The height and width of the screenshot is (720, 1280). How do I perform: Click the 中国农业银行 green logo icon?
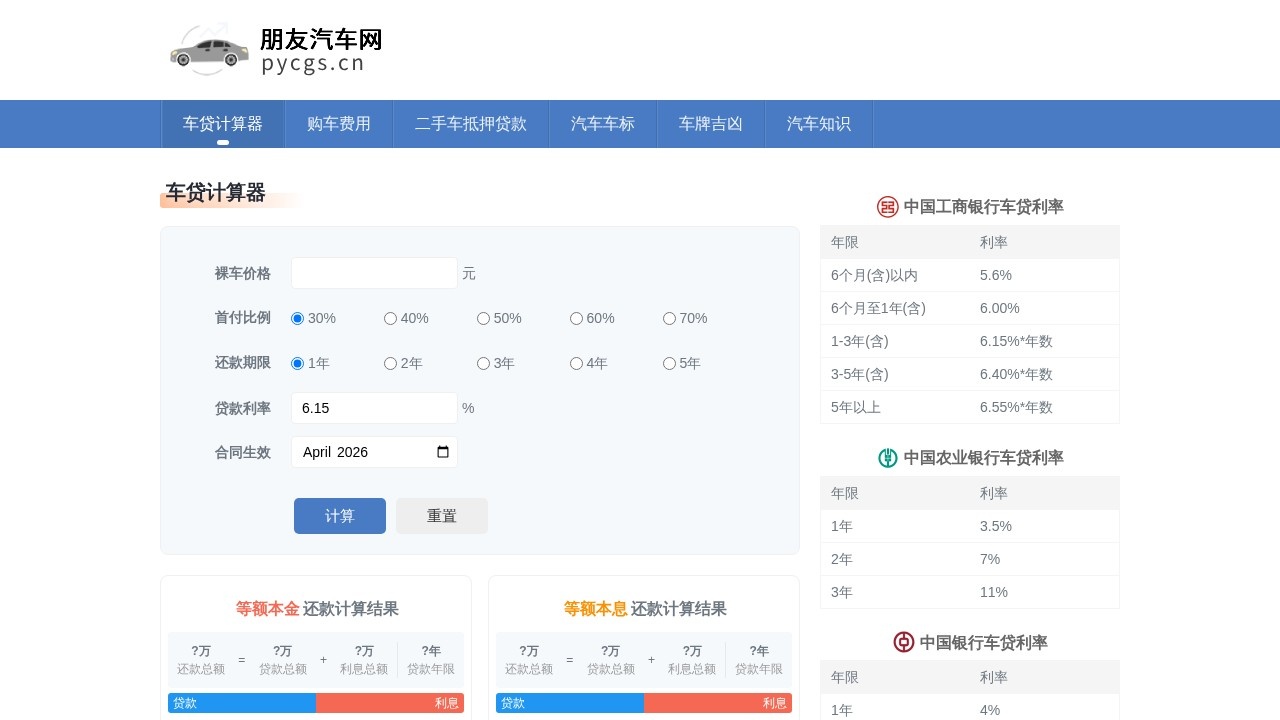pos(887,458)
